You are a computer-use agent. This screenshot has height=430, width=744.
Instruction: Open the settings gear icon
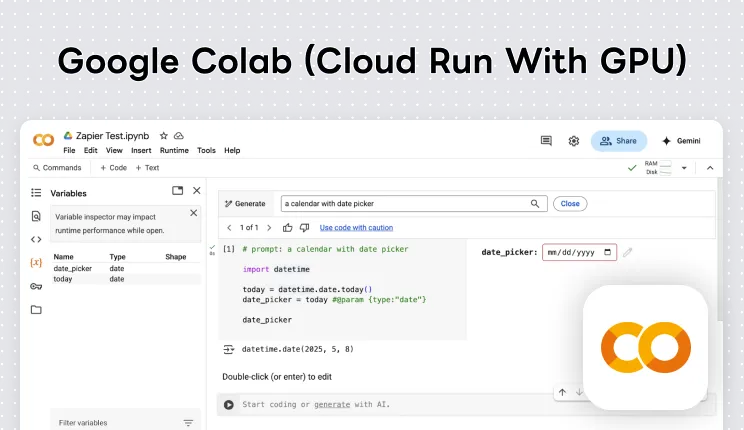574,141
